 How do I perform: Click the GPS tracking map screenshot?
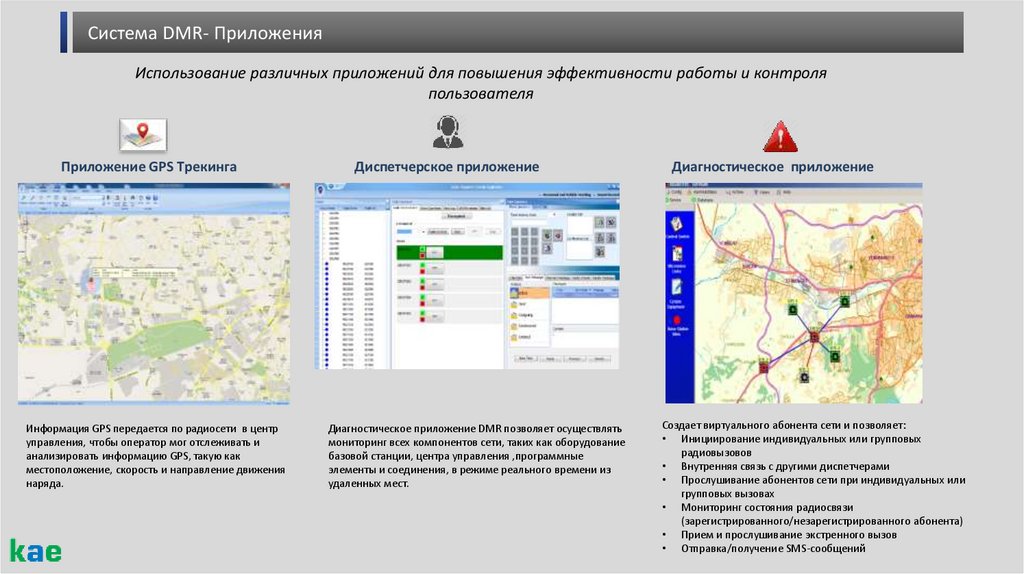pyautogui.click(x=154, y=293)
